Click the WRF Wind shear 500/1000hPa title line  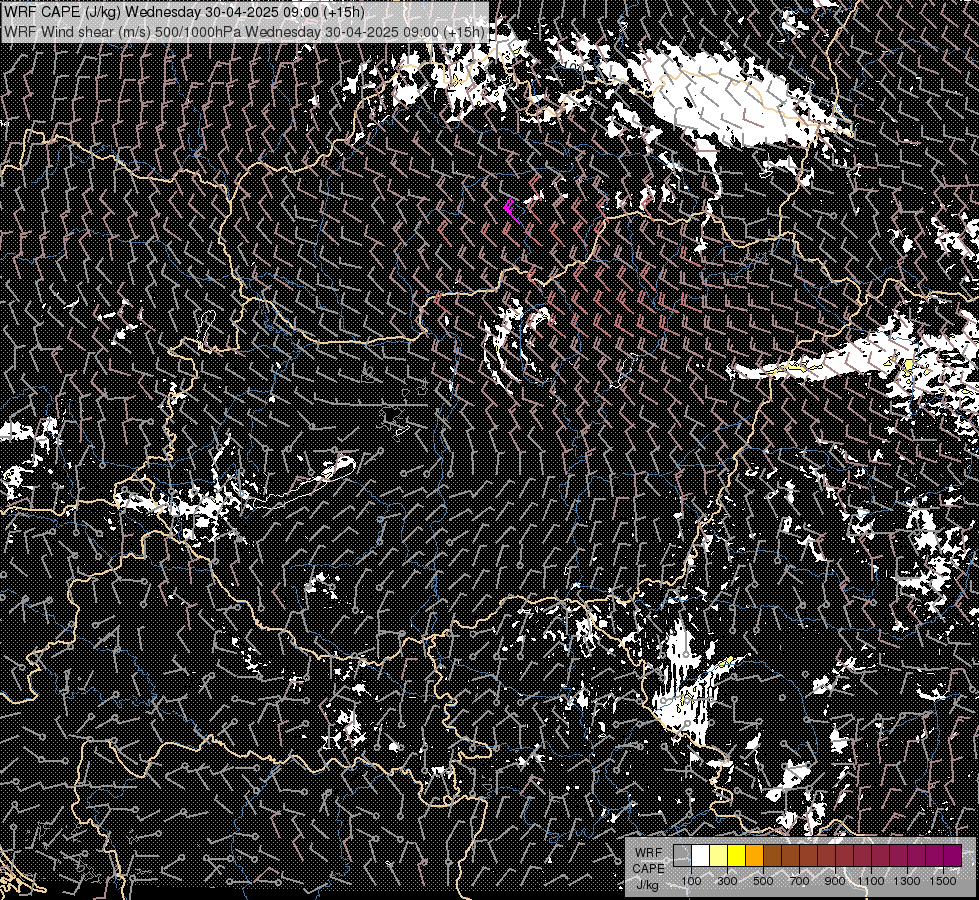click(x=244, y=32)
